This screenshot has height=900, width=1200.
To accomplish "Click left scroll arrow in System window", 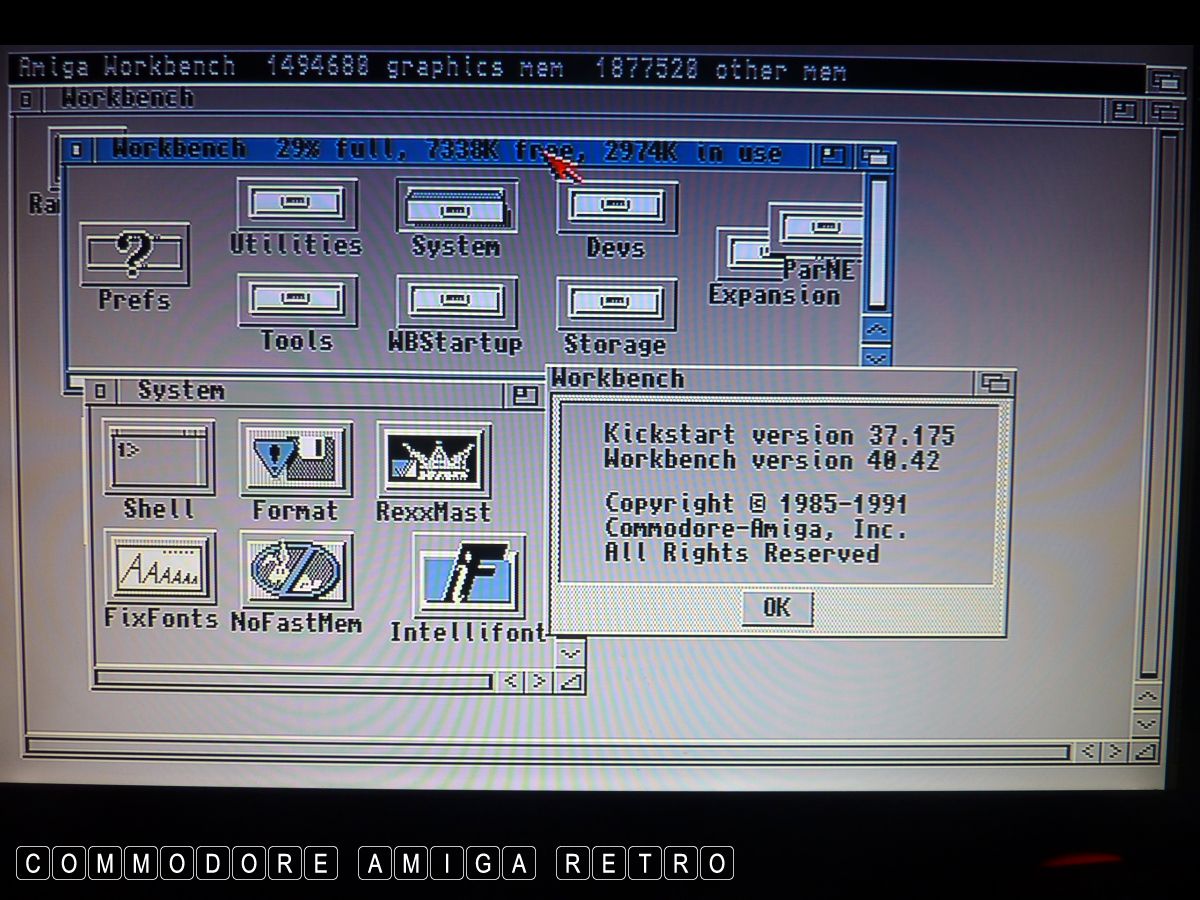I will pyautogui.click(x=512, y=681).
